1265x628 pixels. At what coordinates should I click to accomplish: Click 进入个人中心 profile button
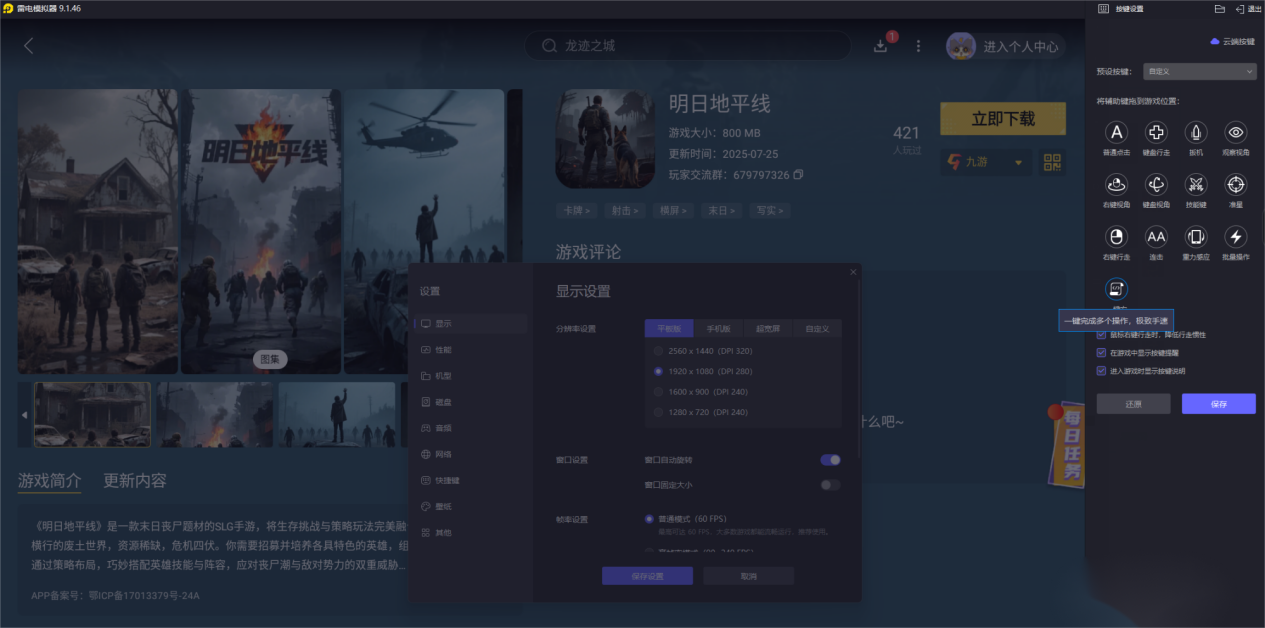[1005, 46]
